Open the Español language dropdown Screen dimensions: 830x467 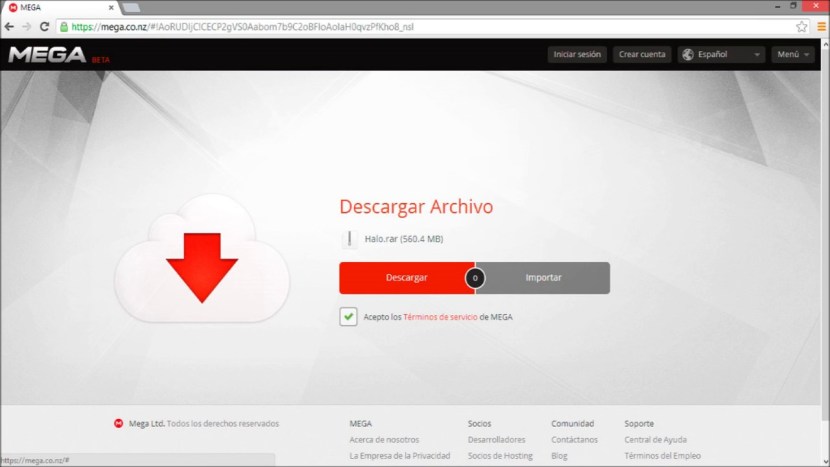click(721, 54)
